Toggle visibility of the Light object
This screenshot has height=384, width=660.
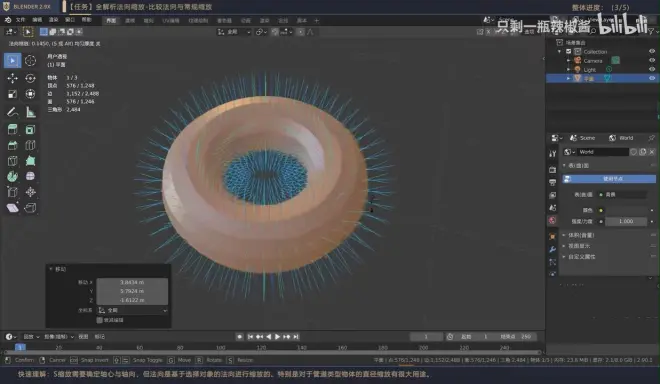click(x=652, y=69)
